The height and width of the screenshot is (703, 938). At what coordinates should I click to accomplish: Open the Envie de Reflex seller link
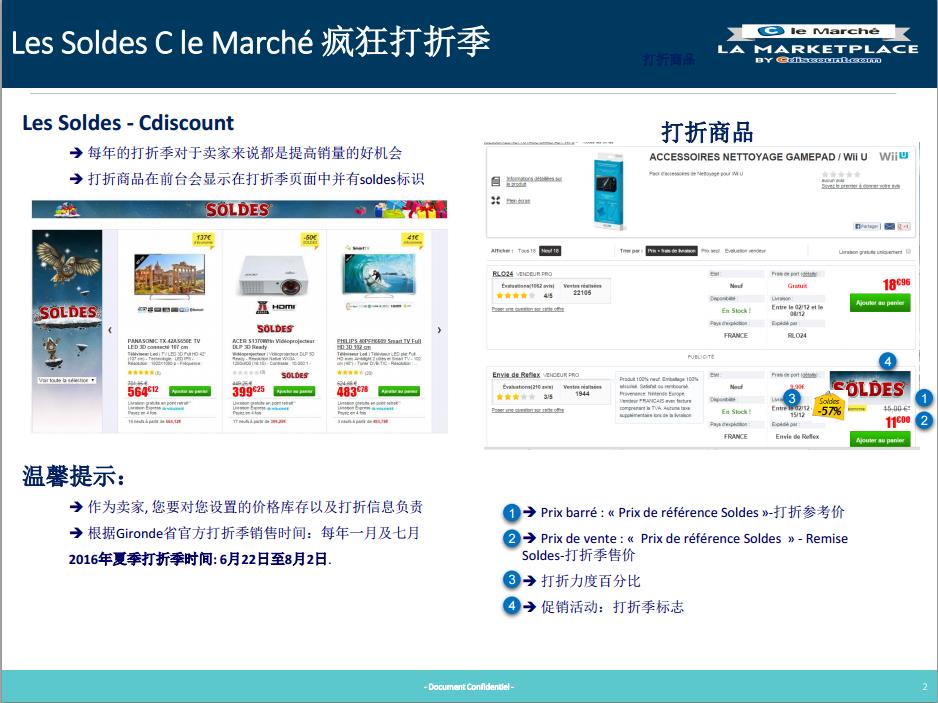pyautogui.click(x=516, y=375)
